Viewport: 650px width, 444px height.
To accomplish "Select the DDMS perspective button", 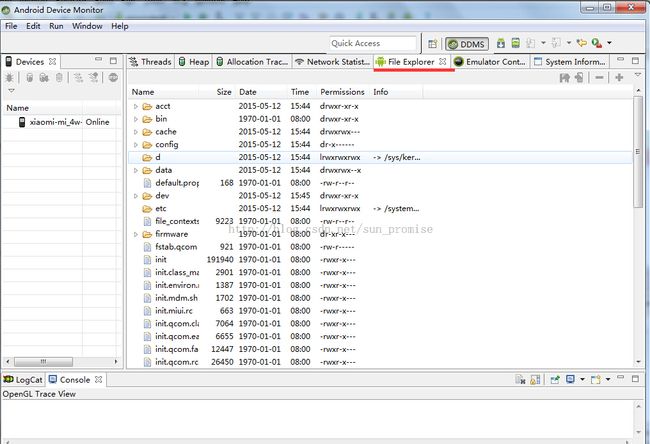I will point(467,44).
